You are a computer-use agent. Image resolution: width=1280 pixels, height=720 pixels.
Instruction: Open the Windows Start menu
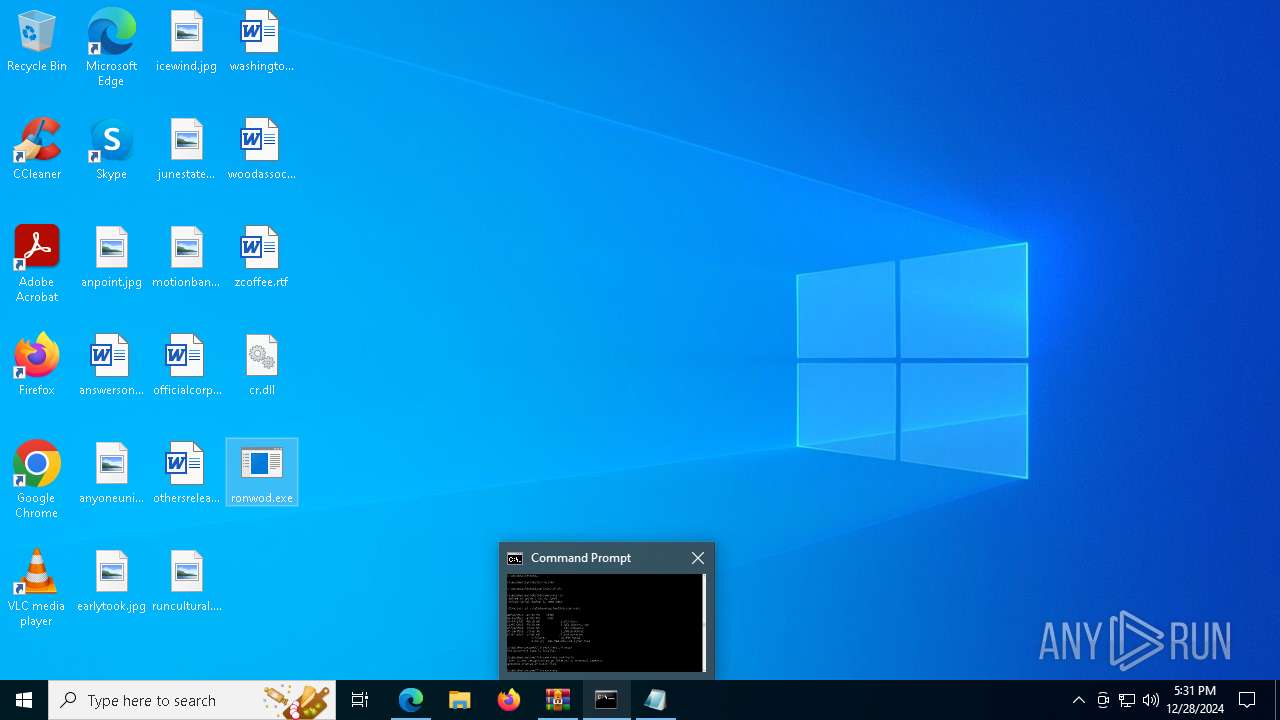click(24, 700)
